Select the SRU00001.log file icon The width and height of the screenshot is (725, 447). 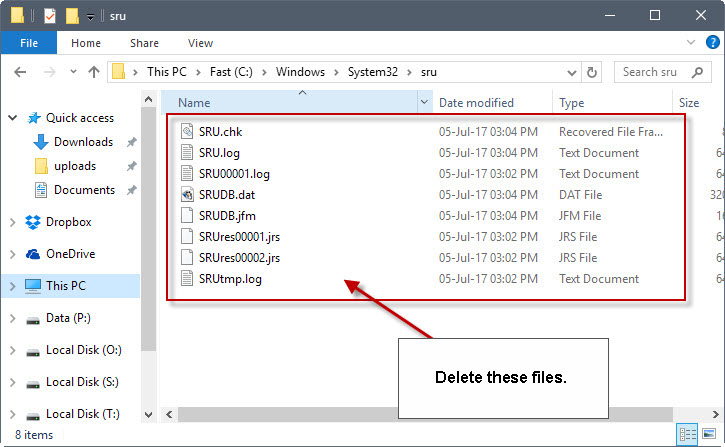(187, 174)
